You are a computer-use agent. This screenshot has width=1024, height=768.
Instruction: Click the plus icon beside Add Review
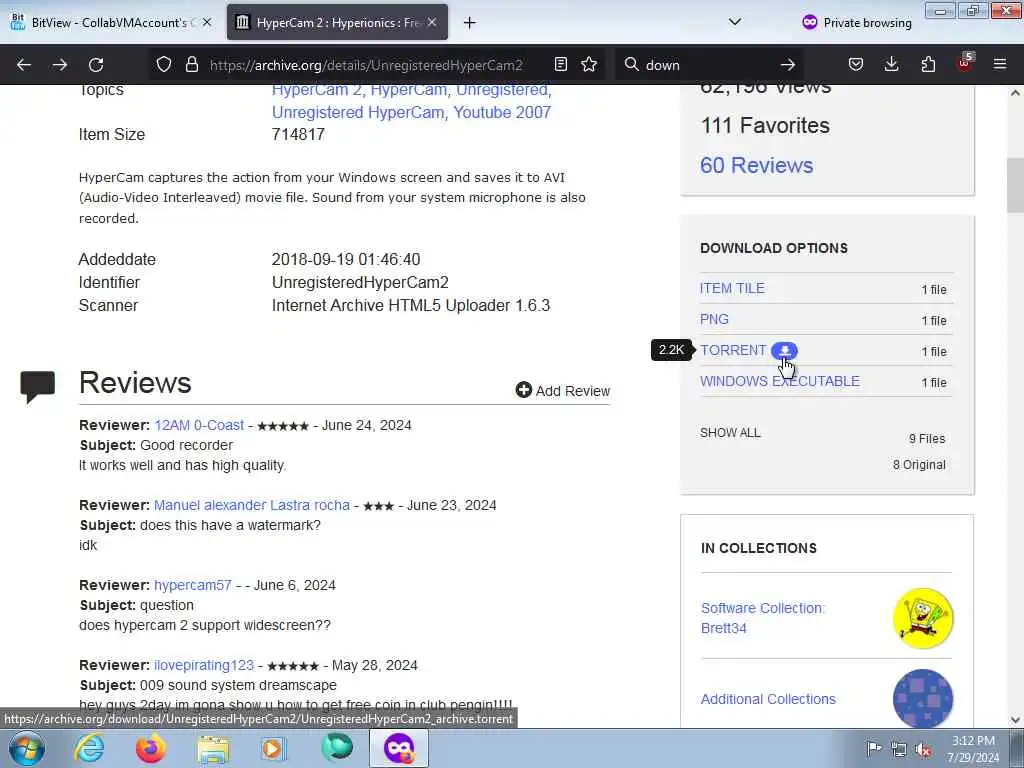tap(523, 390)
